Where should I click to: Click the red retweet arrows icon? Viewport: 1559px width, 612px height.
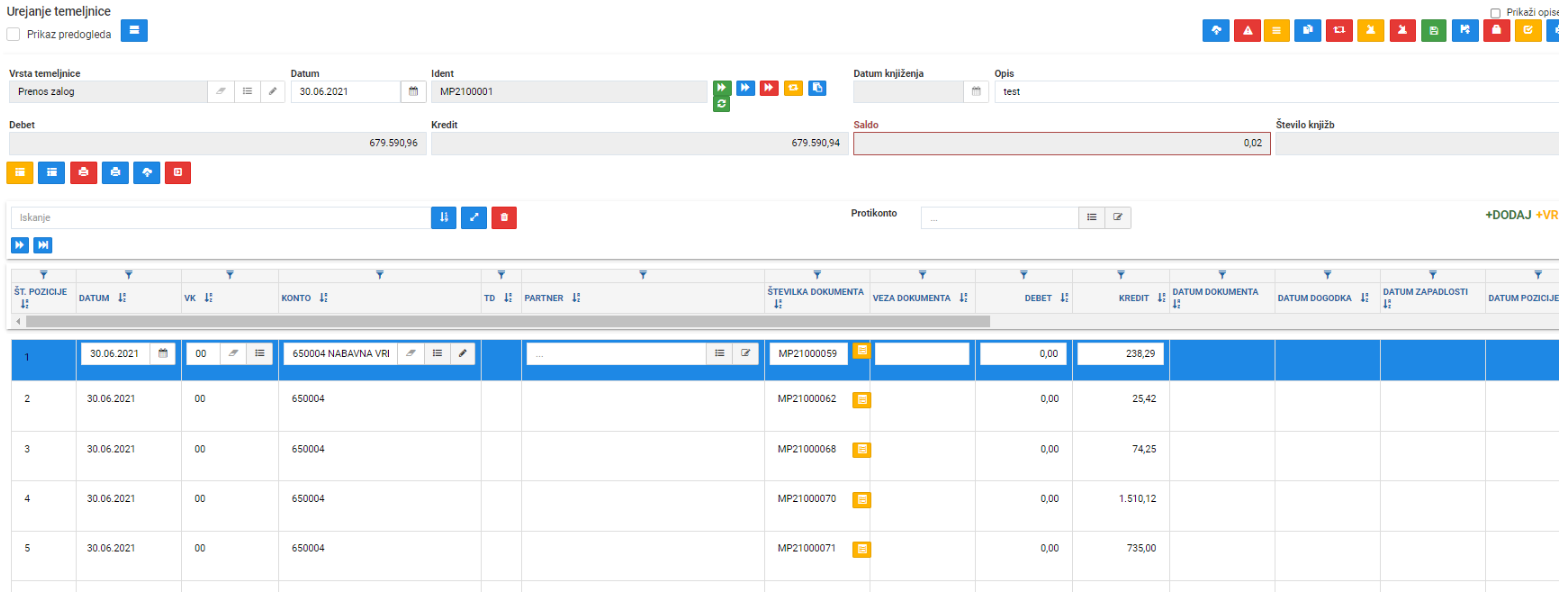point(1340,30)
